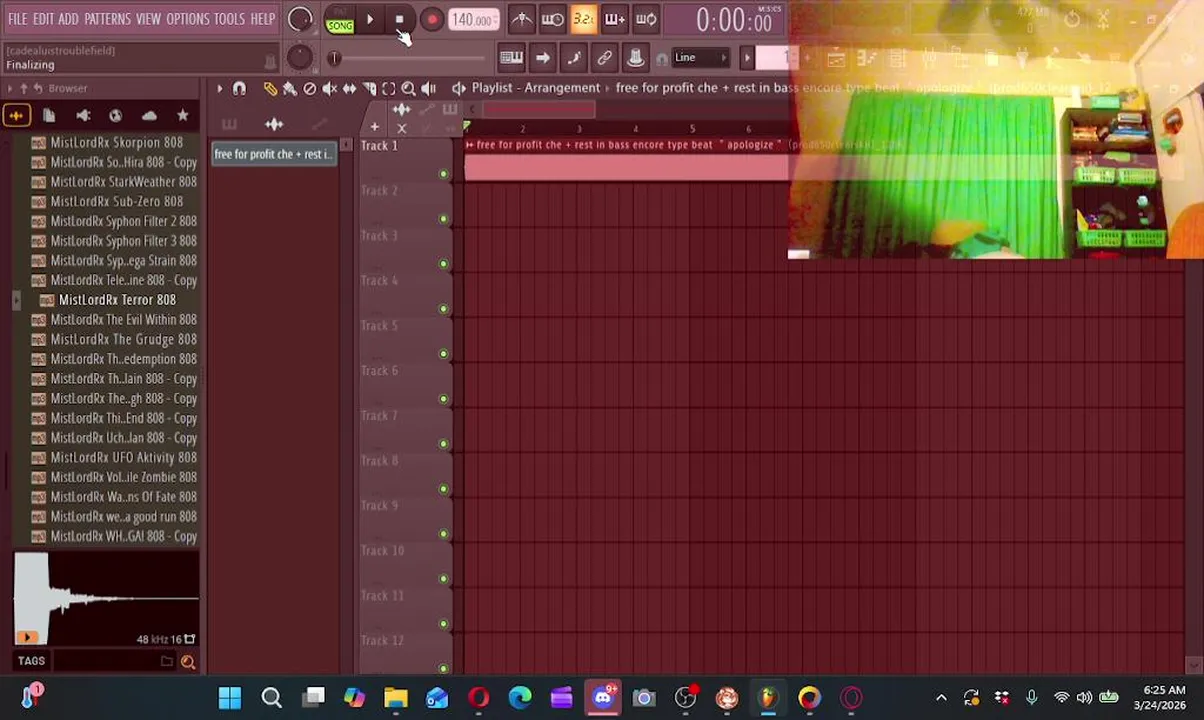Select the playlist Paint brush tool
This screenshot has width=1204, height=720.
290,89
